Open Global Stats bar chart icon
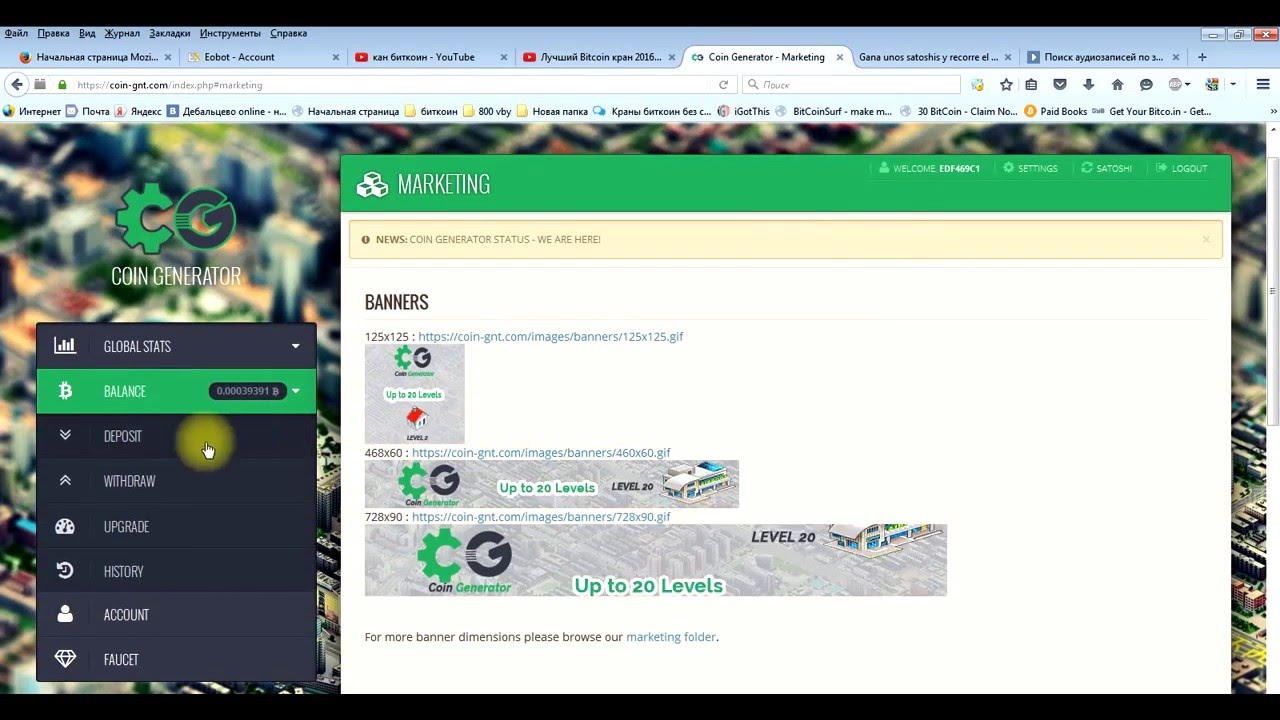Screen dimensions: 1280x720 coord(65,346)
